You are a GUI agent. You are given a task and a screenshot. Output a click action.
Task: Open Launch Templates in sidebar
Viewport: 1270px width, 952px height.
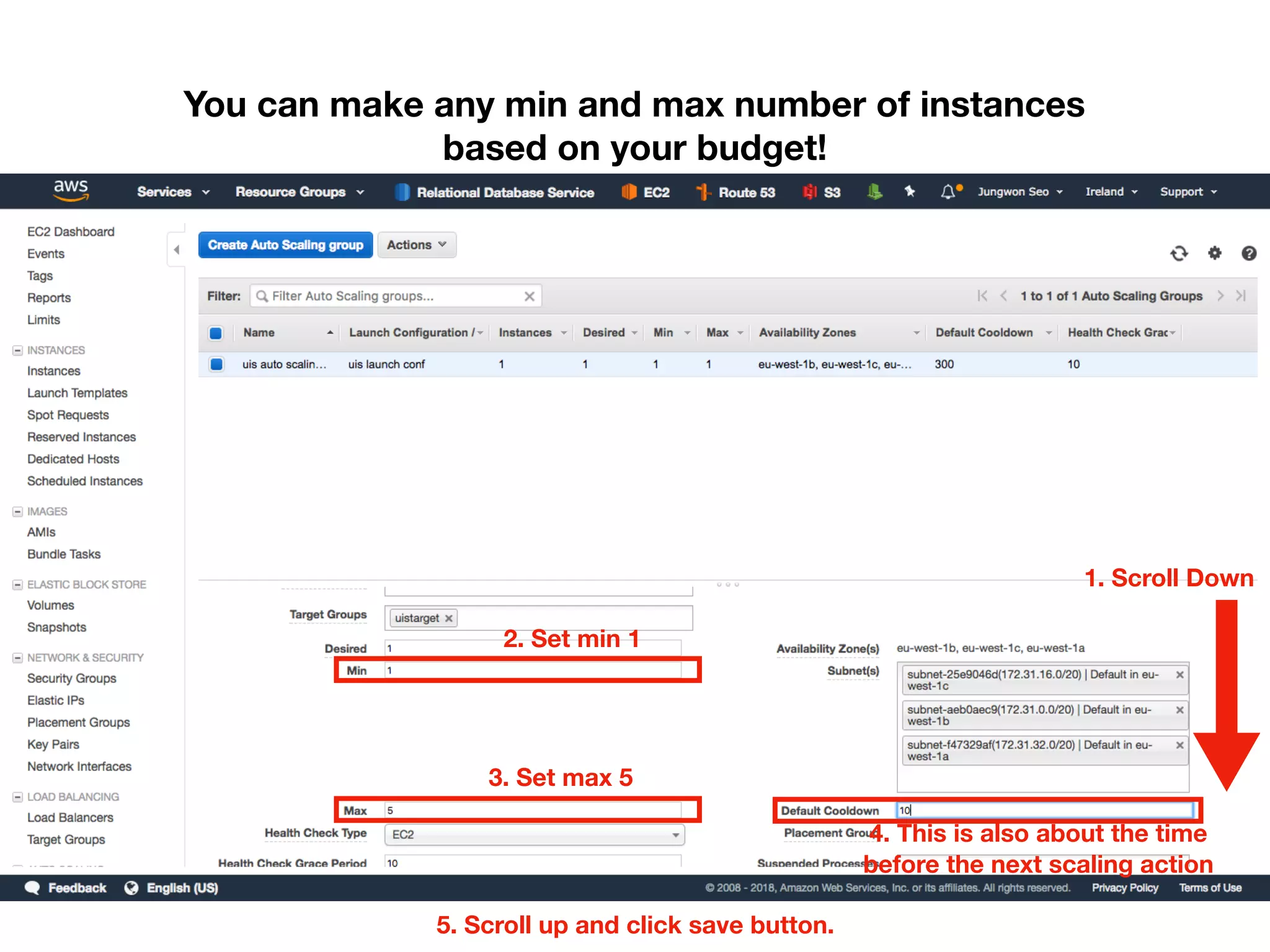[x=78, y=394]
